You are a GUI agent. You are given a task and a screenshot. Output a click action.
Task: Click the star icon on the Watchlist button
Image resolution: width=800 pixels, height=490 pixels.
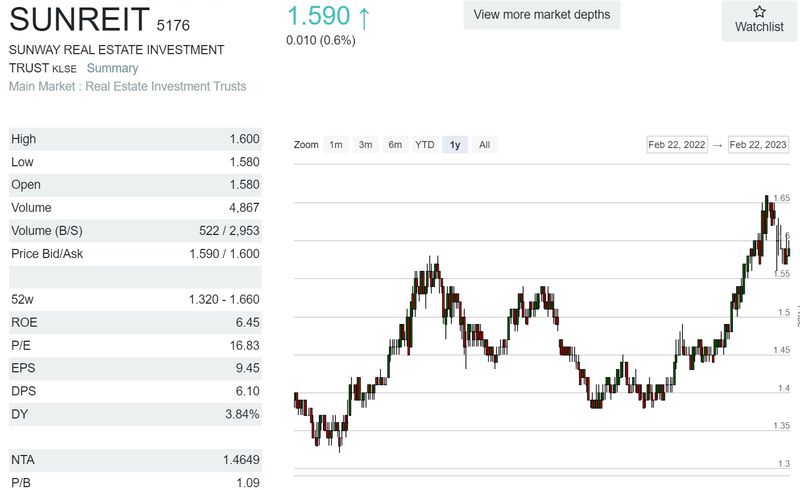point(759,12)
